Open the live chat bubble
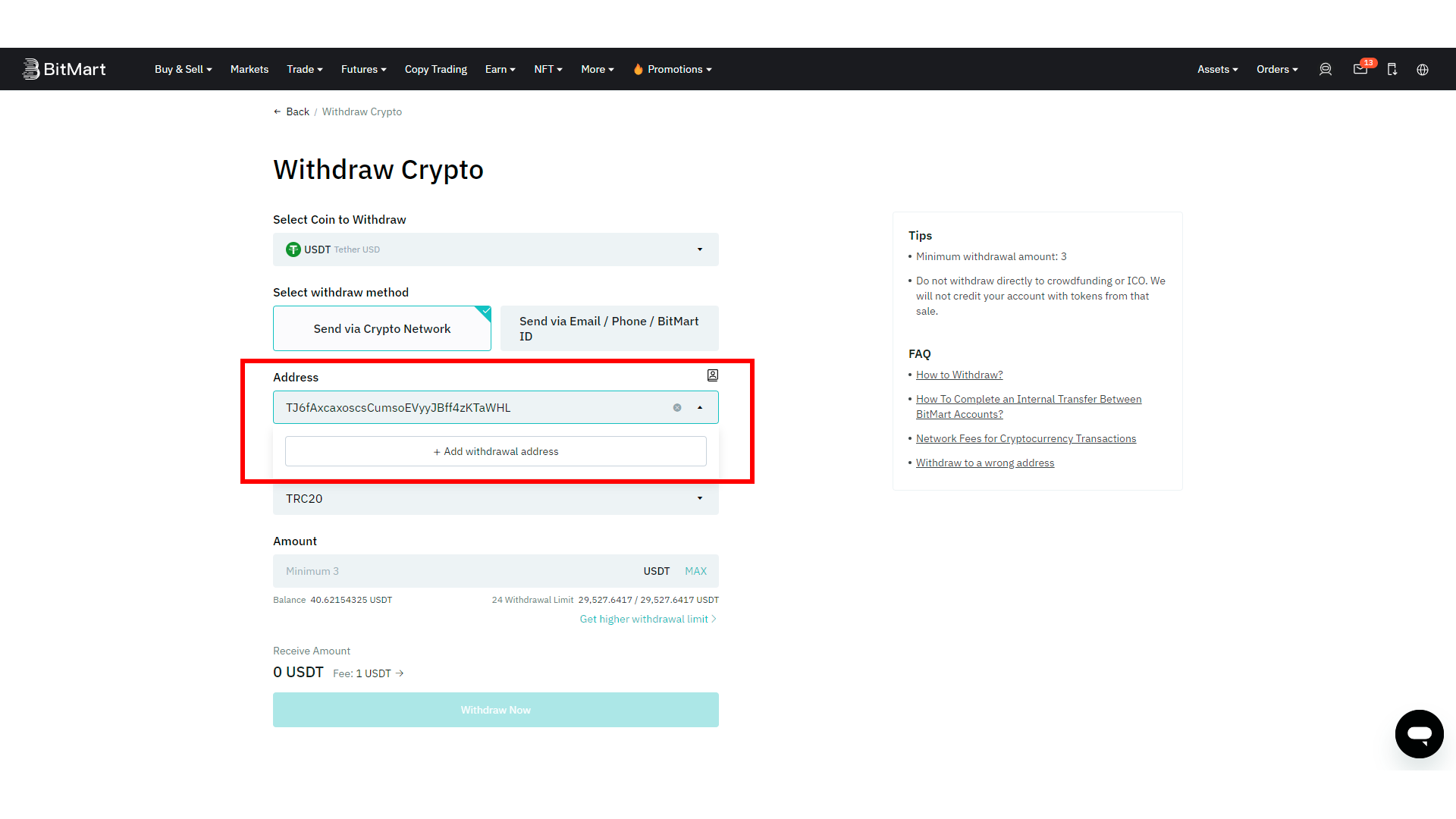Image resolution: width=1456 pixels, height=819 pixels. 1419,733
